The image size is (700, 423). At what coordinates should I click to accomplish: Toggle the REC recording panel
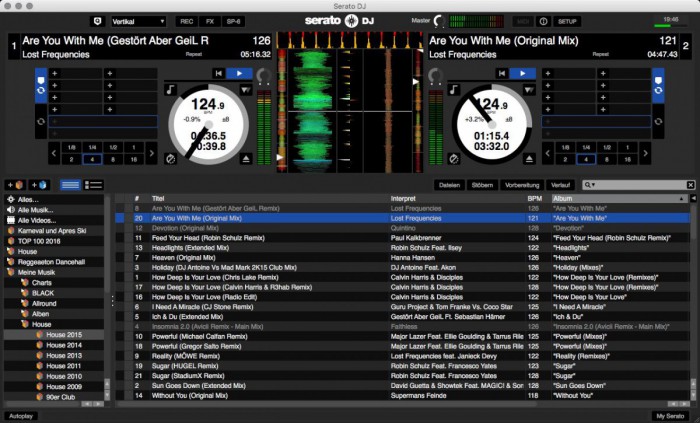click(x=187, y=21)
